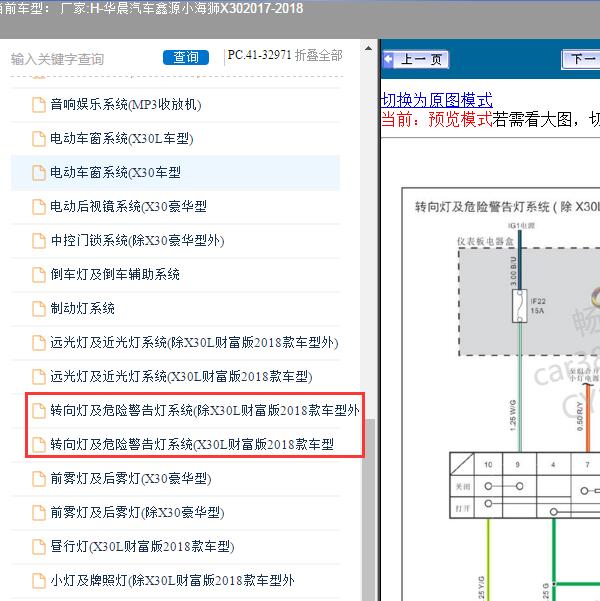Viewport: 600px width, 601px height.
Task: Click 折叠全部 to collapse all items
Action: [x=319, y=56]
